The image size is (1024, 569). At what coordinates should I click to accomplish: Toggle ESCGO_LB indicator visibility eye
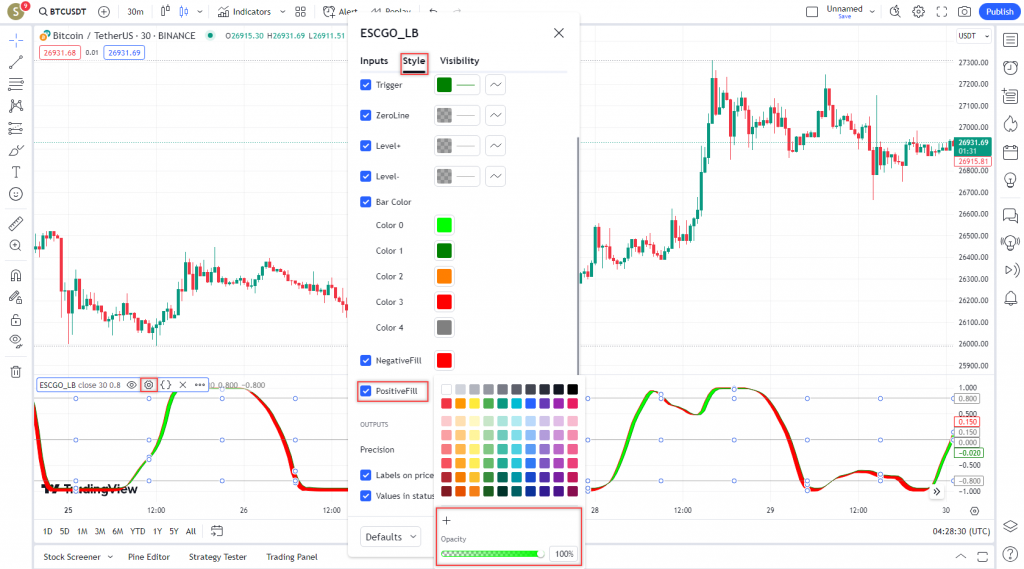[131, 385]
